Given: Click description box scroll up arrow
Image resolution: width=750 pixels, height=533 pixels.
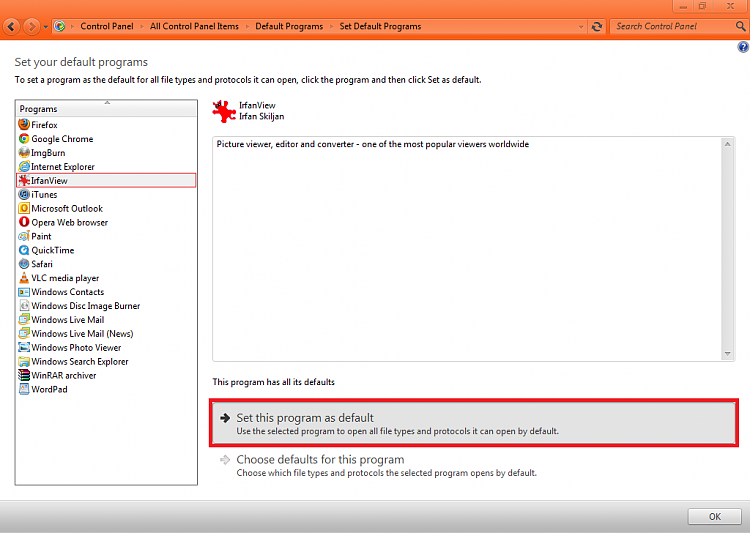Looking at the screenshot, I should 728,144.
